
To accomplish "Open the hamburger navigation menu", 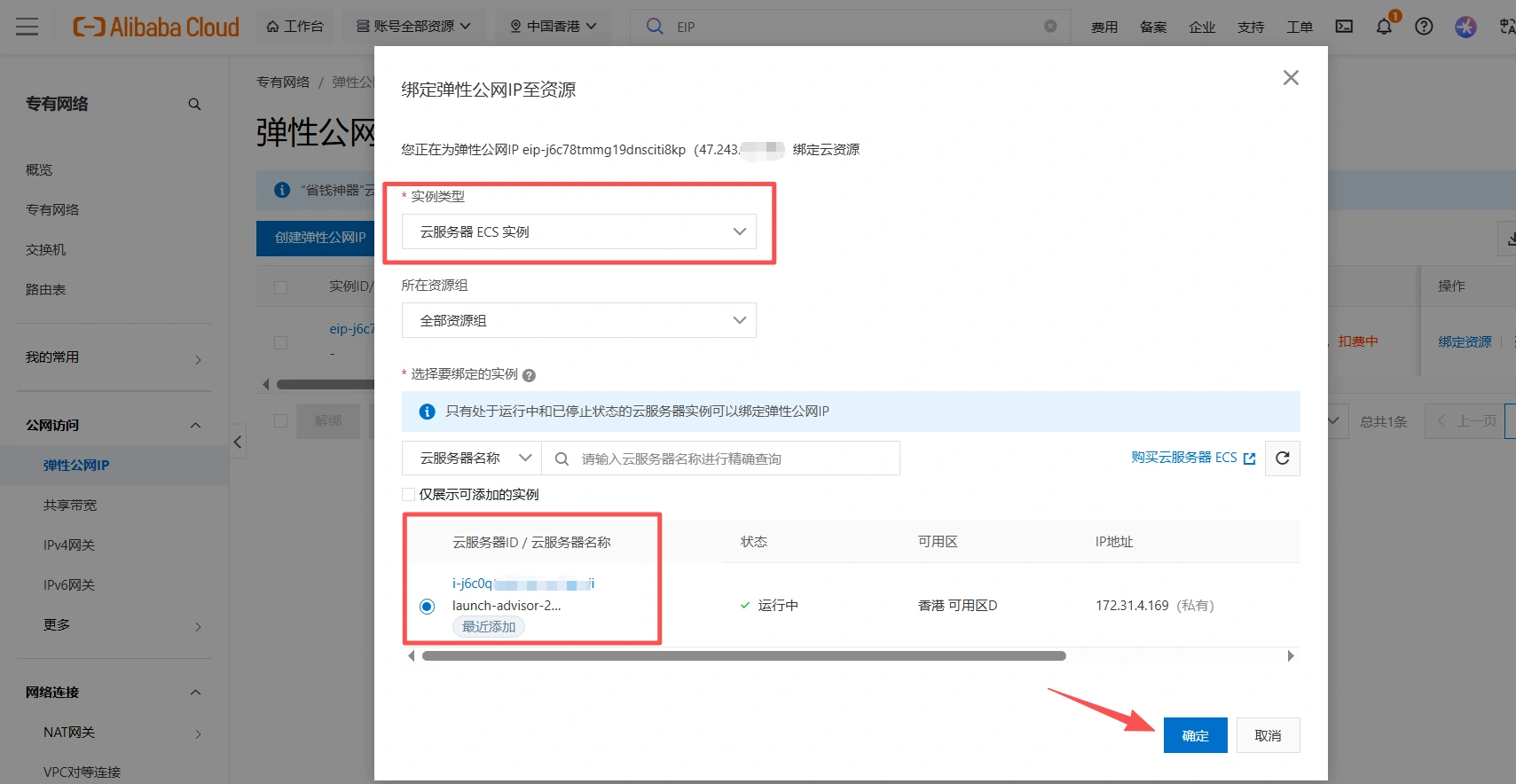I will point(27,27).
